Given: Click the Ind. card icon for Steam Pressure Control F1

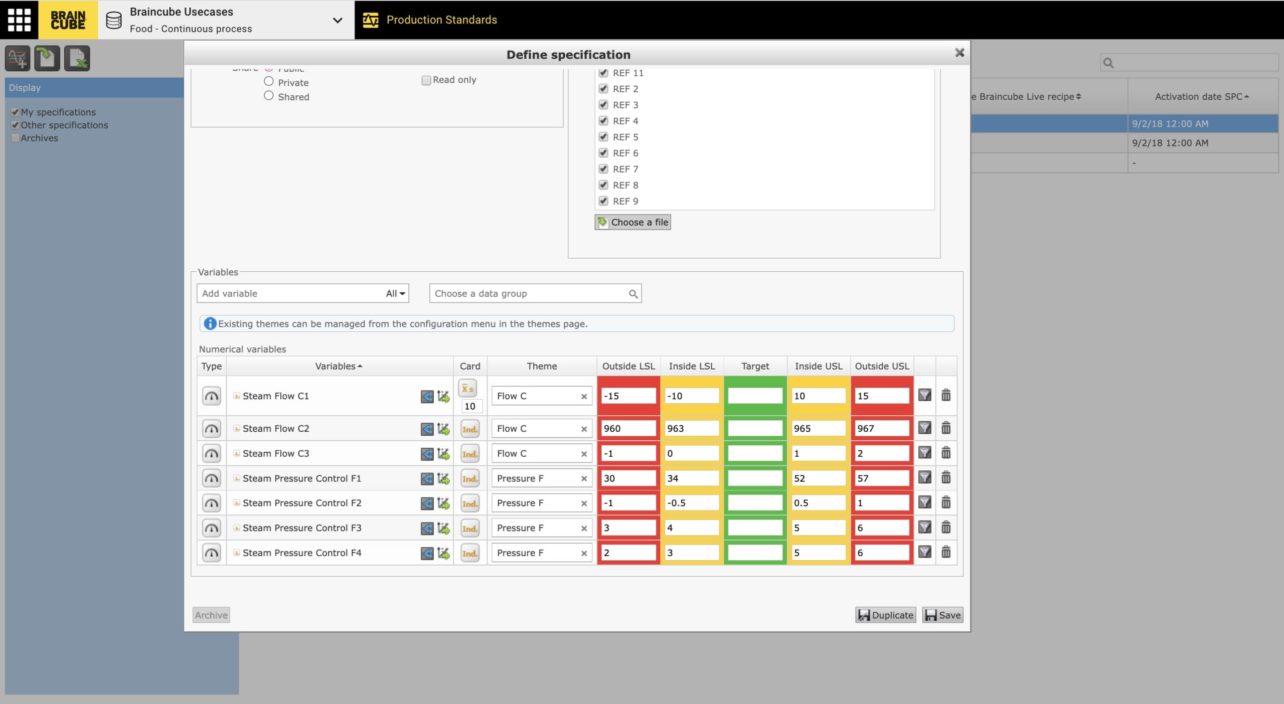Looking at the screenshot, I should click(470, 478).
